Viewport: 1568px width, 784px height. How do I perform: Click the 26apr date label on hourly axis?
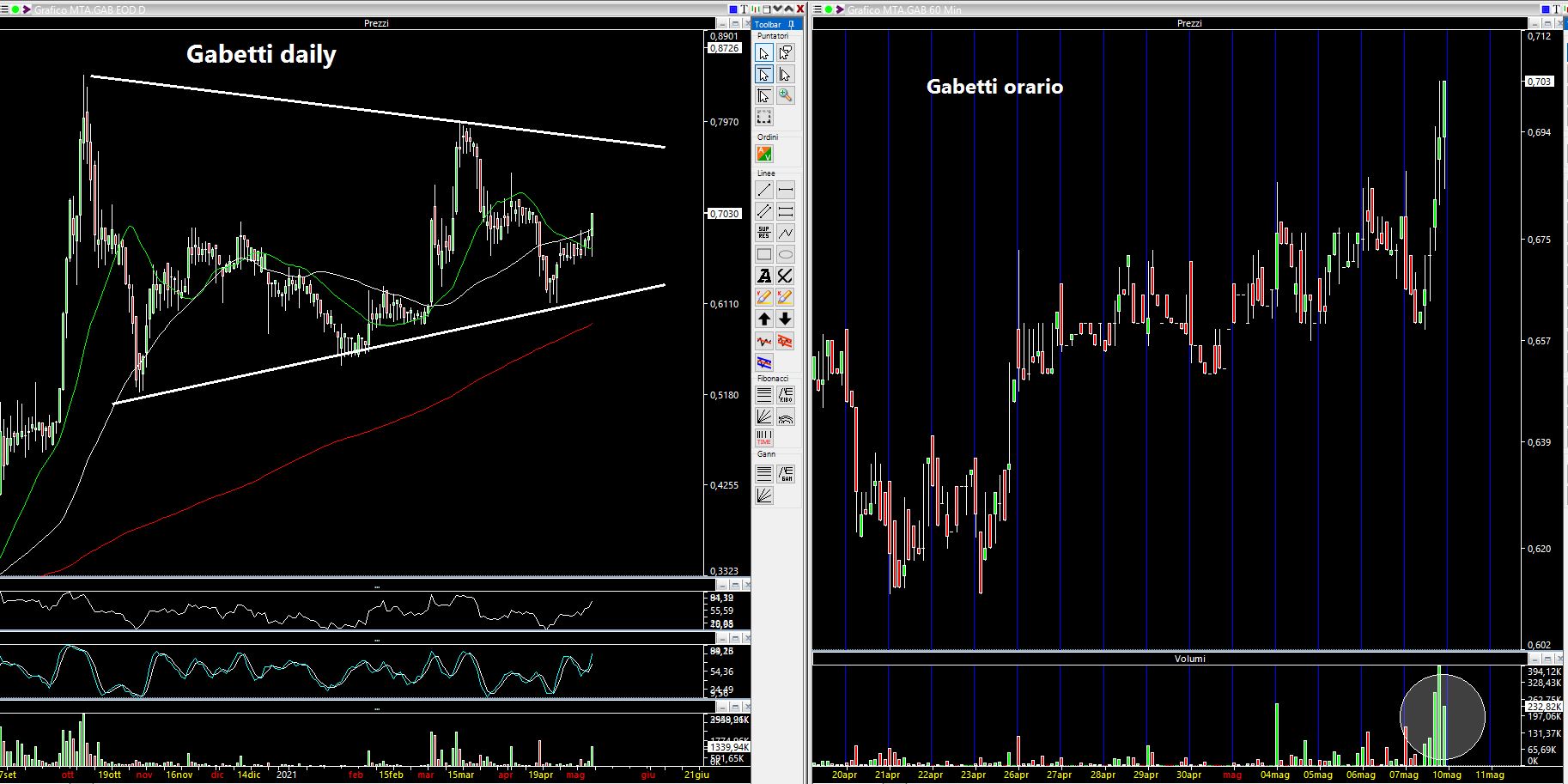pyautogui.click(x=1016, y=775)
